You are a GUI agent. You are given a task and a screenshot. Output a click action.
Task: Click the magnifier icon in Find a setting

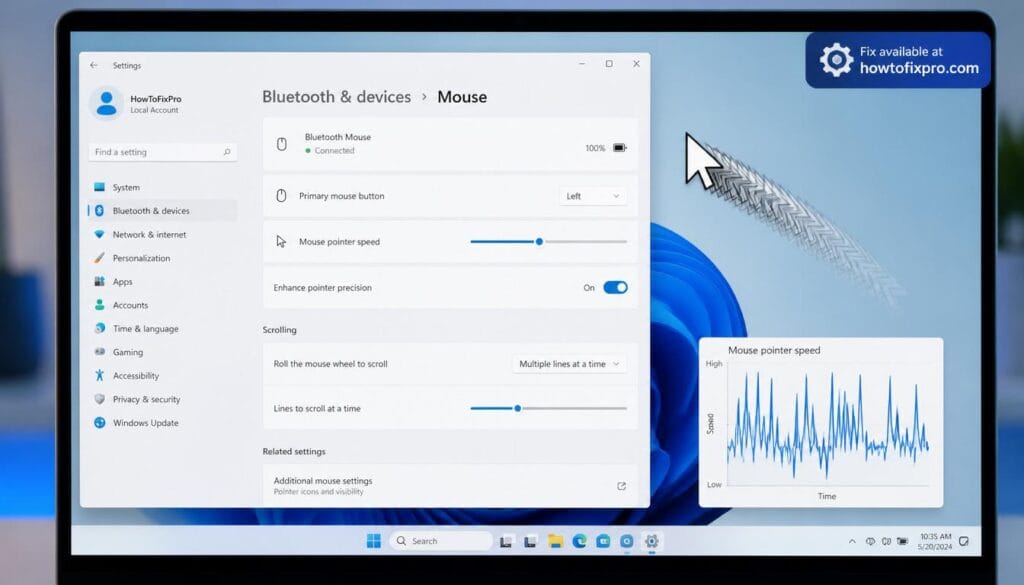(227, 152)
